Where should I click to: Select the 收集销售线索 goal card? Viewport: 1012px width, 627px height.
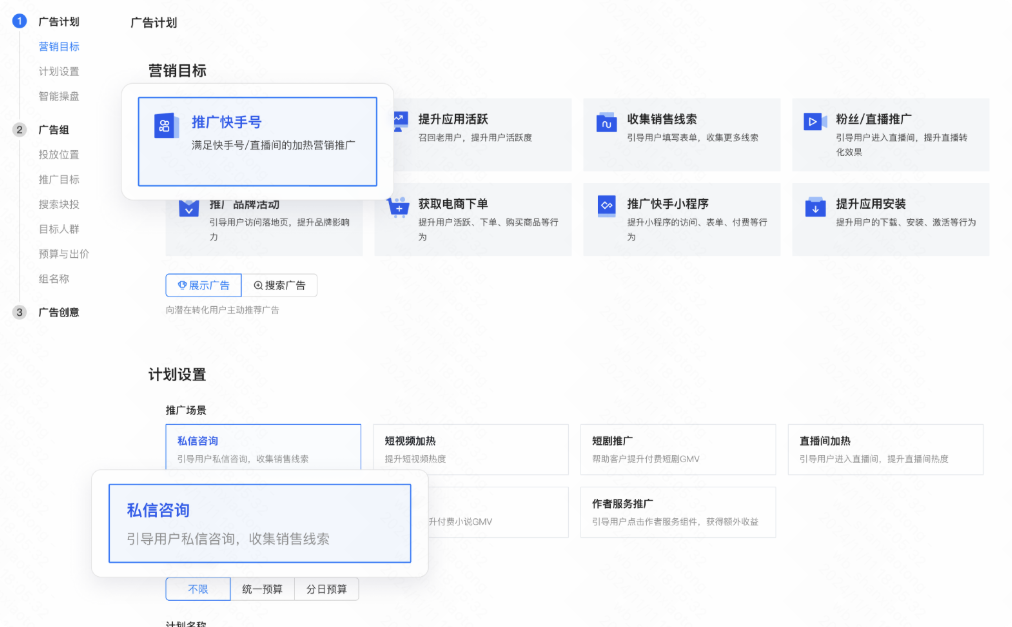(682, 134)
